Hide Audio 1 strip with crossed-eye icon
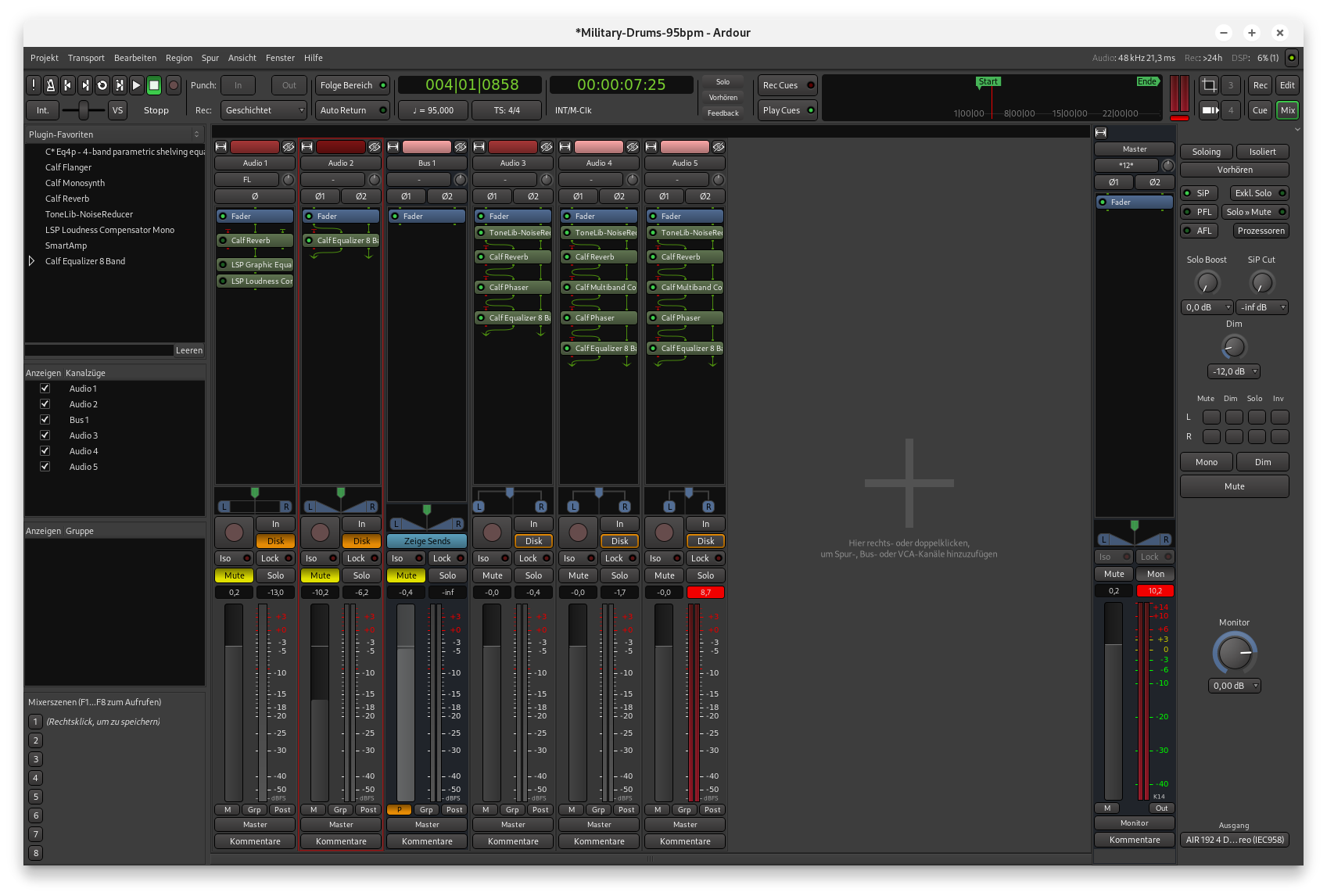Image resolution: width=1327 pixels, height=896 pixels. click(x=289, y=147)
